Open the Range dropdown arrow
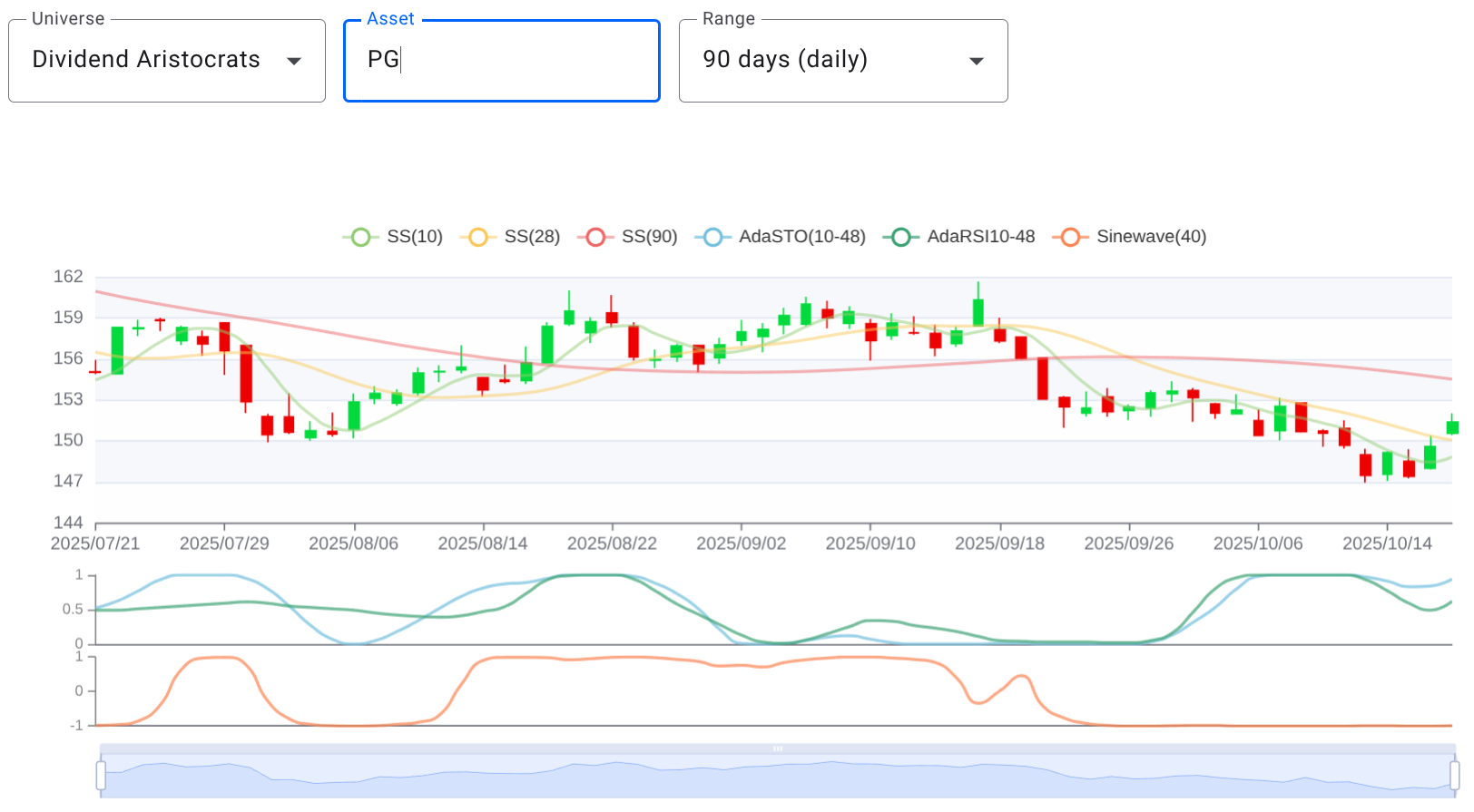The width and height of the screenshot is (1474, 812). point(977,61)
